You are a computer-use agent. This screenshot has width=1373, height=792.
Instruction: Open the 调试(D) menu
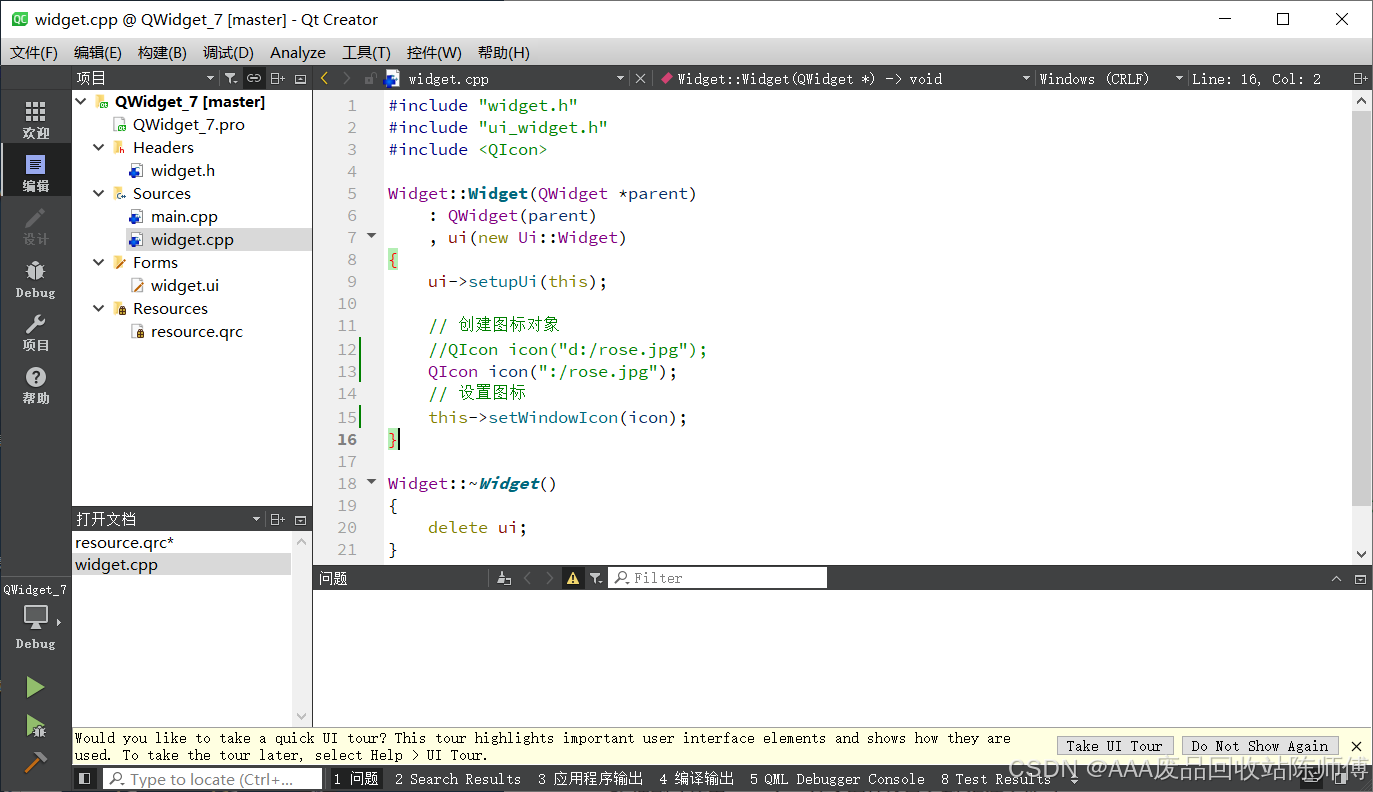tap(228, 52)
